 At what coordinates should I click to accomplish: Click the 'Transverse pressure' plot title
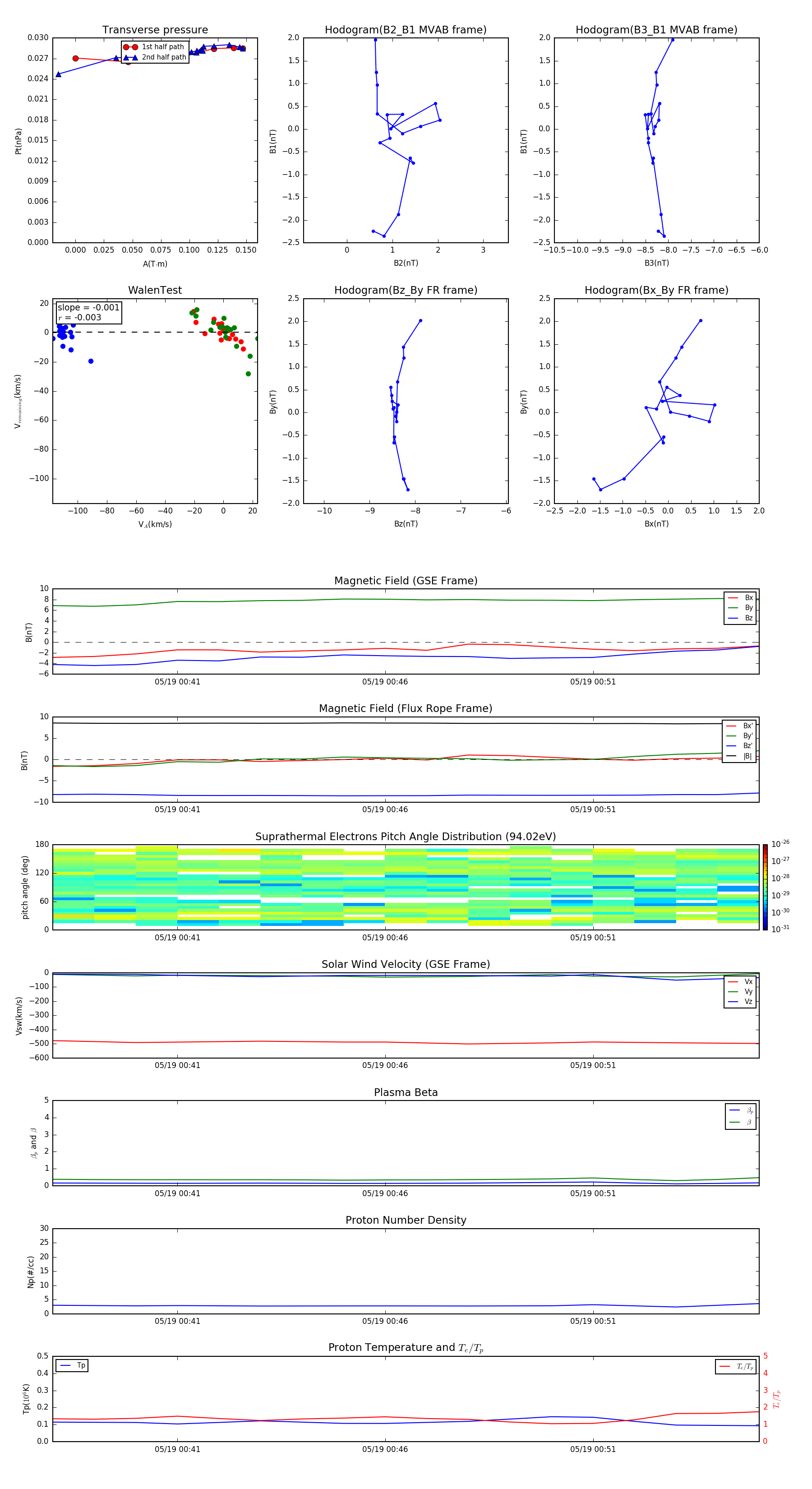pos(155,30)
